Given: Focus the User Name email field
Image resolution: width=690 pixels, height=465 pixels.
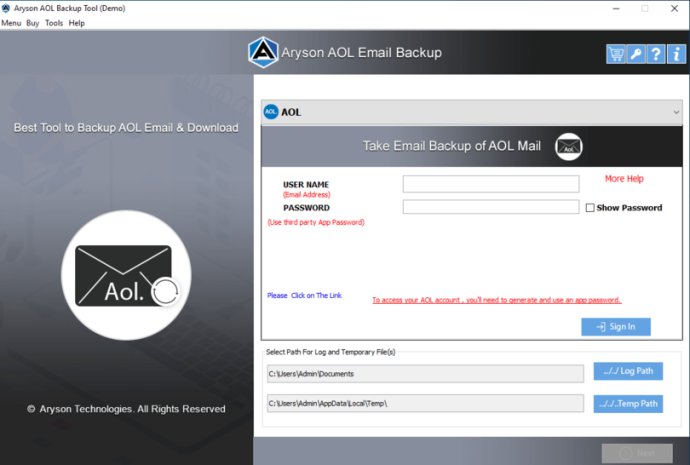Looking at the screenshot, I should pyautogui.click(x=491, y=184).
